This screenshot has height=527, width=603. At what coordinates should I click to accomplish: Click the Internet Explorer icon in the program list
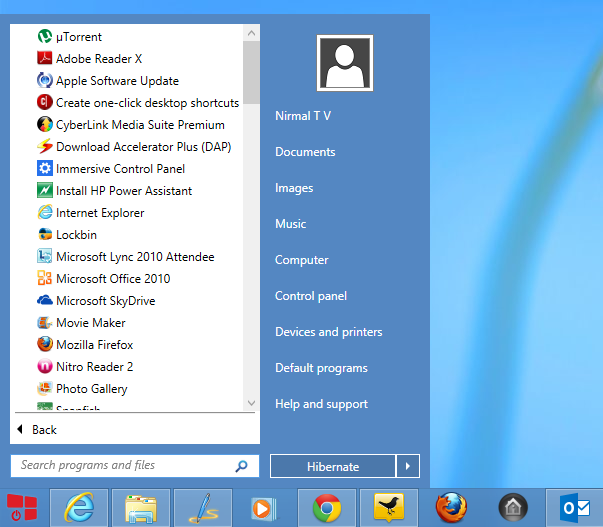pyautogui.click(x=45, y=212)
